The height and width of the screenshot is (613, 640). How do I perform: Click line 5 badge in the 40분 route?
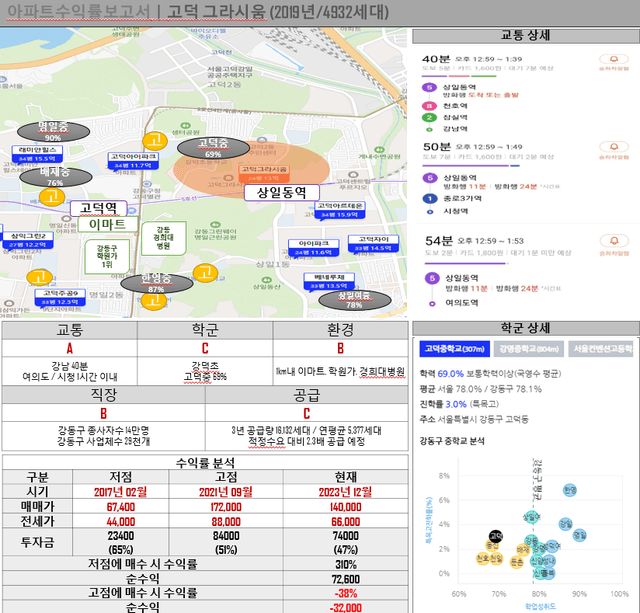pos(429,87)
